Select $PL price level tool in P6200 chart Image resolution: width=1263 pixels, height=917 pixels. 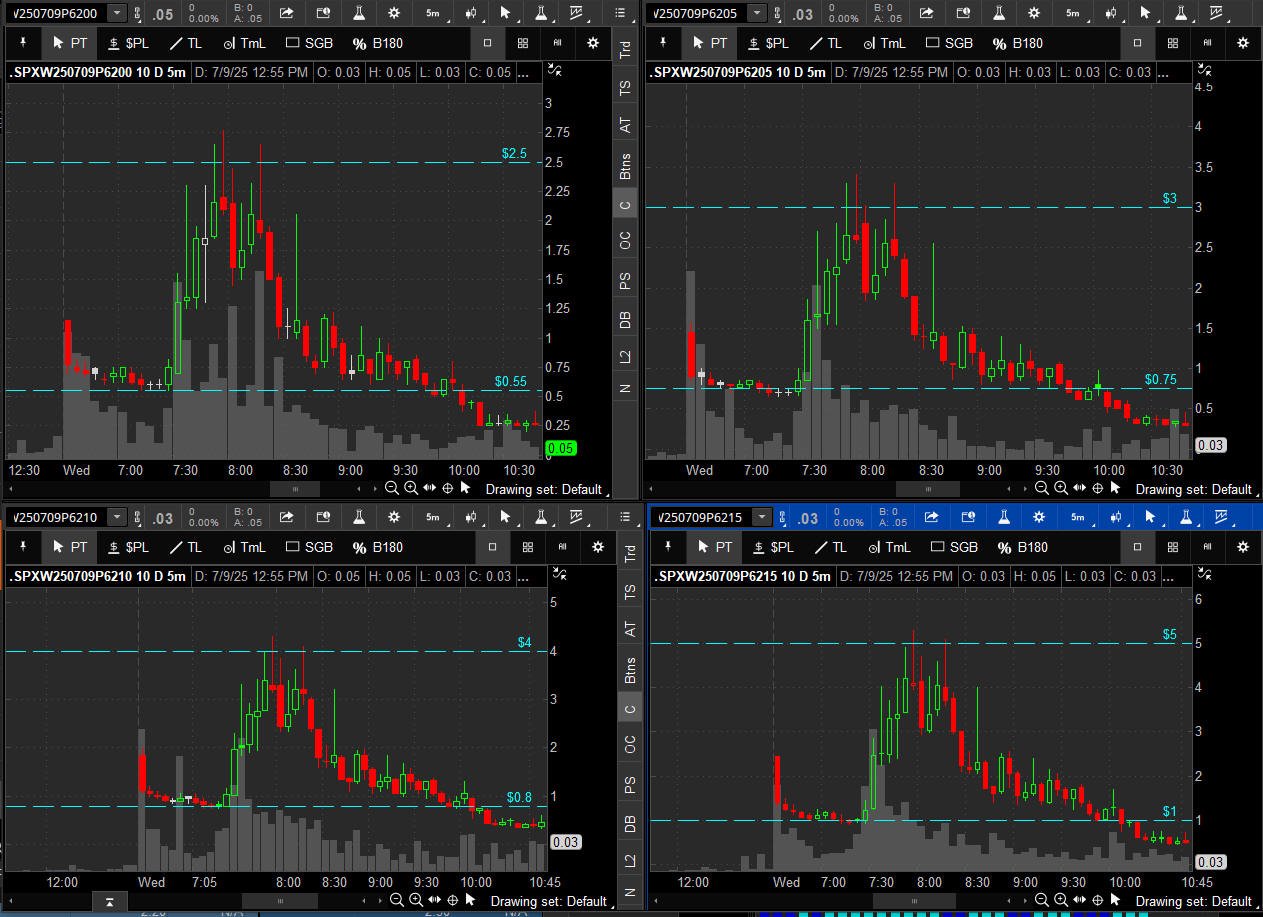click(128, 43)
